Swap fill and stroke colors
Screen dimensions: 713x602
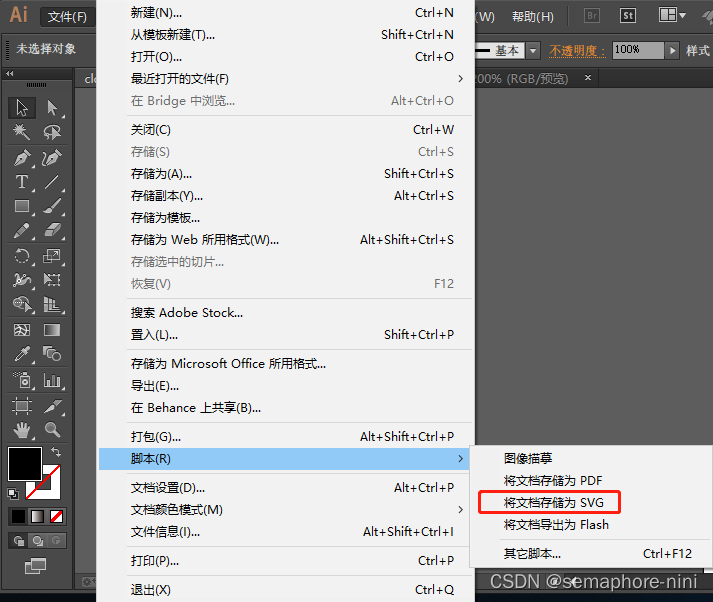[x=56, y=452]
